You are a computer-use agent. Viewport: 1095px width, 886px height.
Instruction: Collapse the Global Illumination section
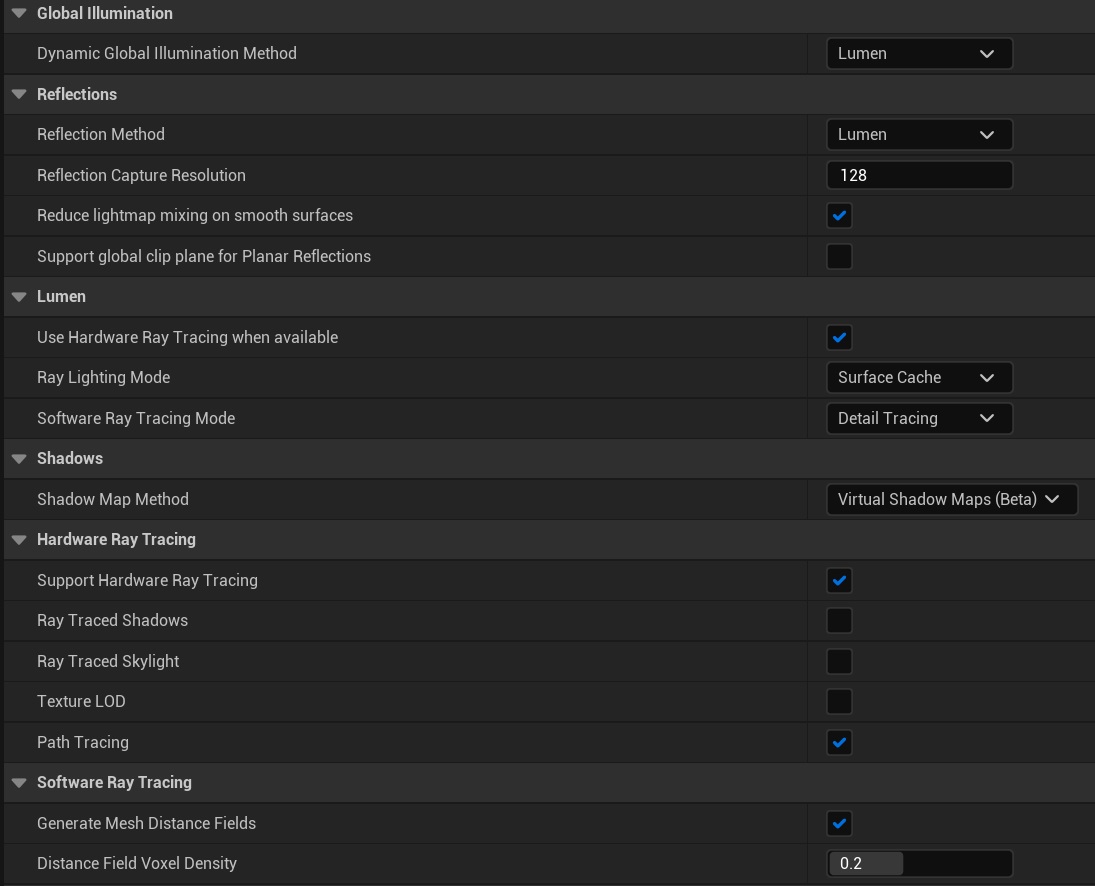(x=19, y=13)
